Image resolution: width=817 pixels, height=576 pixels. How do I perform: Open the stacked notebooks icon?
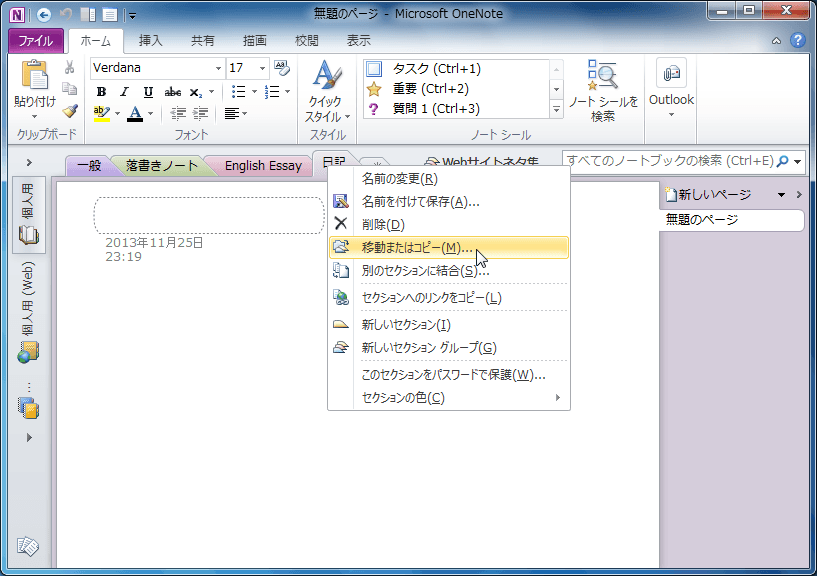coord(29,408)
